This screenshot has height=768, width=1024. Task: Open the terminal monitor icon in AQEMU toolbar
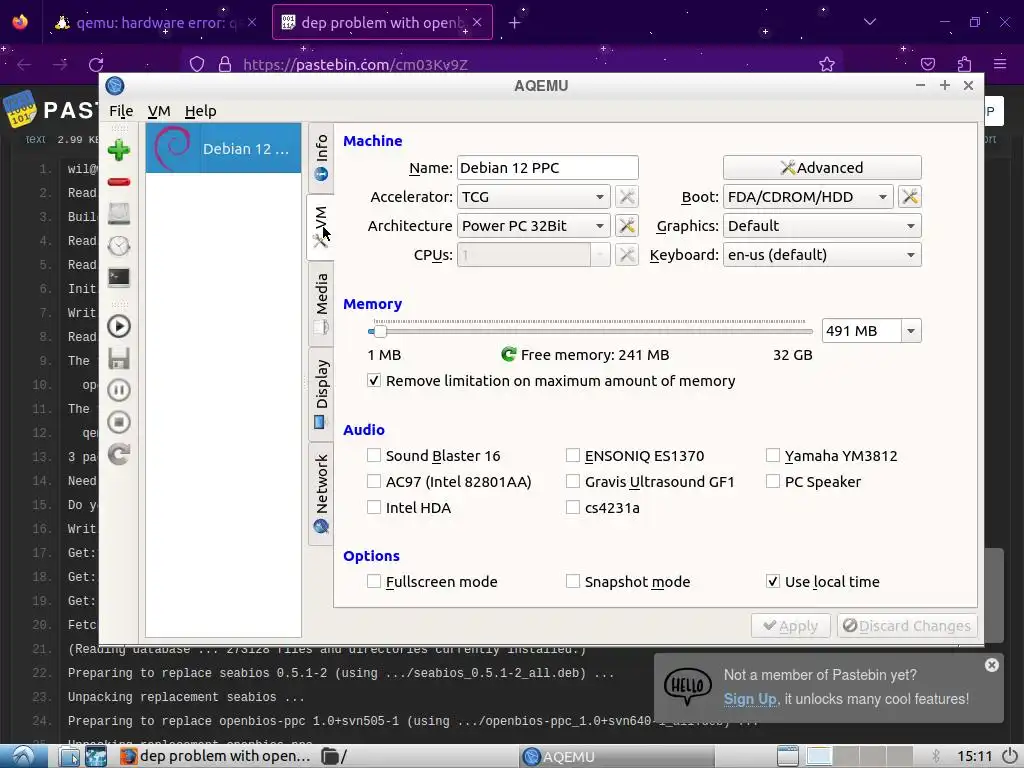tap(119, 278)
